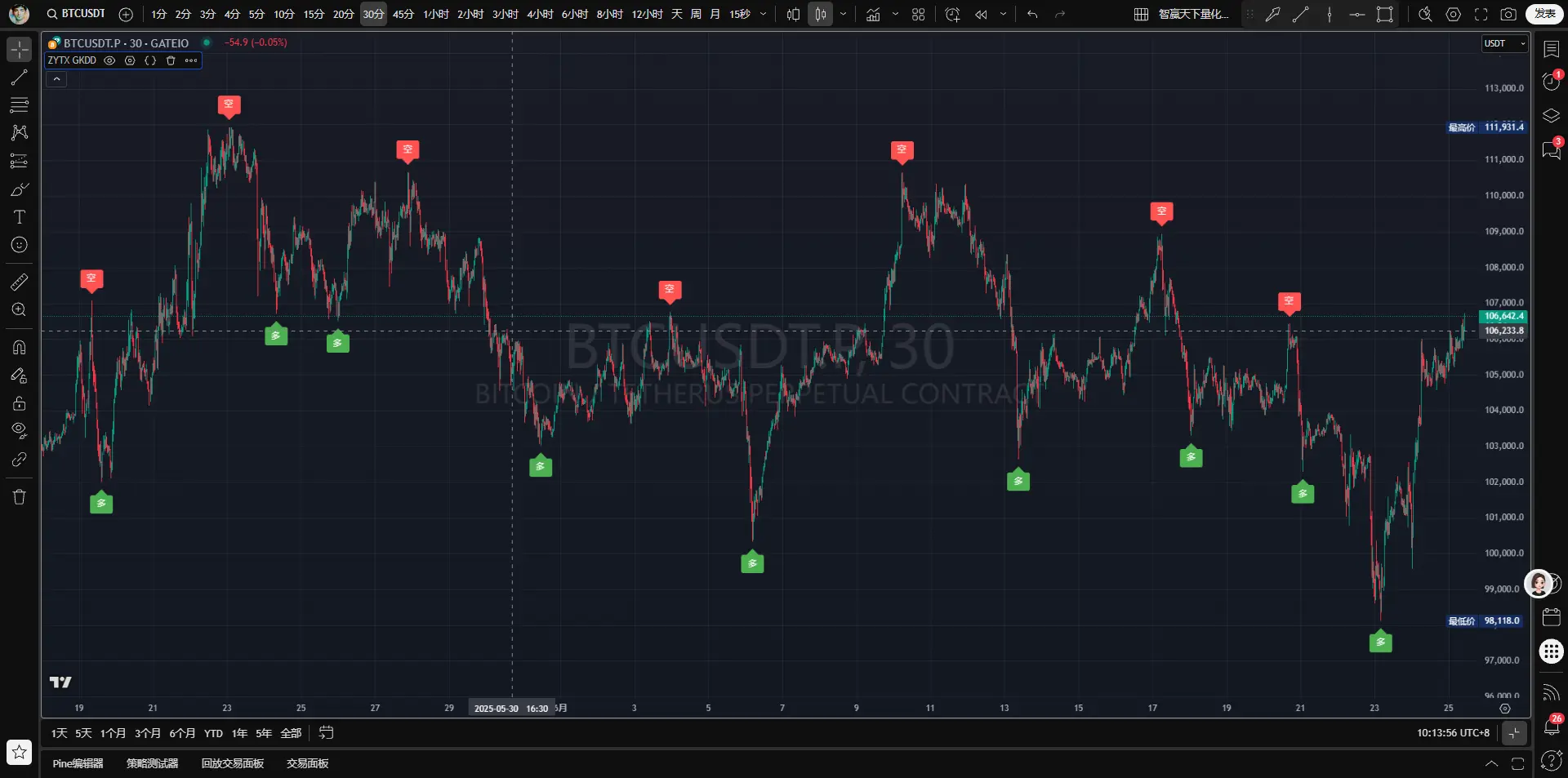
Task: Switch to the 天 daily timeframe
Action: (677, 14)
